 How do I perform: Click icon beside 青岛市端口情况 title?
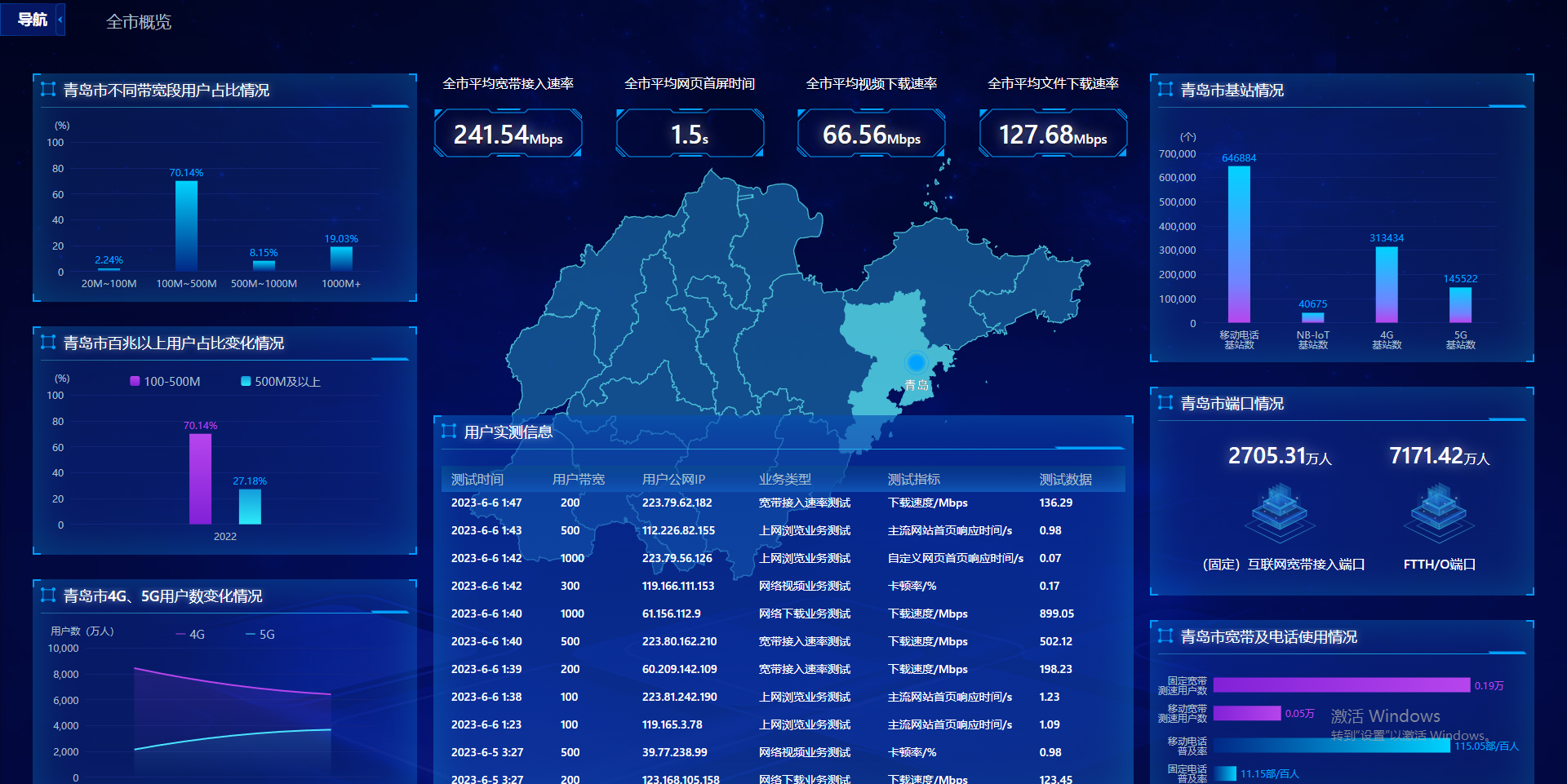click(1165, 403)
